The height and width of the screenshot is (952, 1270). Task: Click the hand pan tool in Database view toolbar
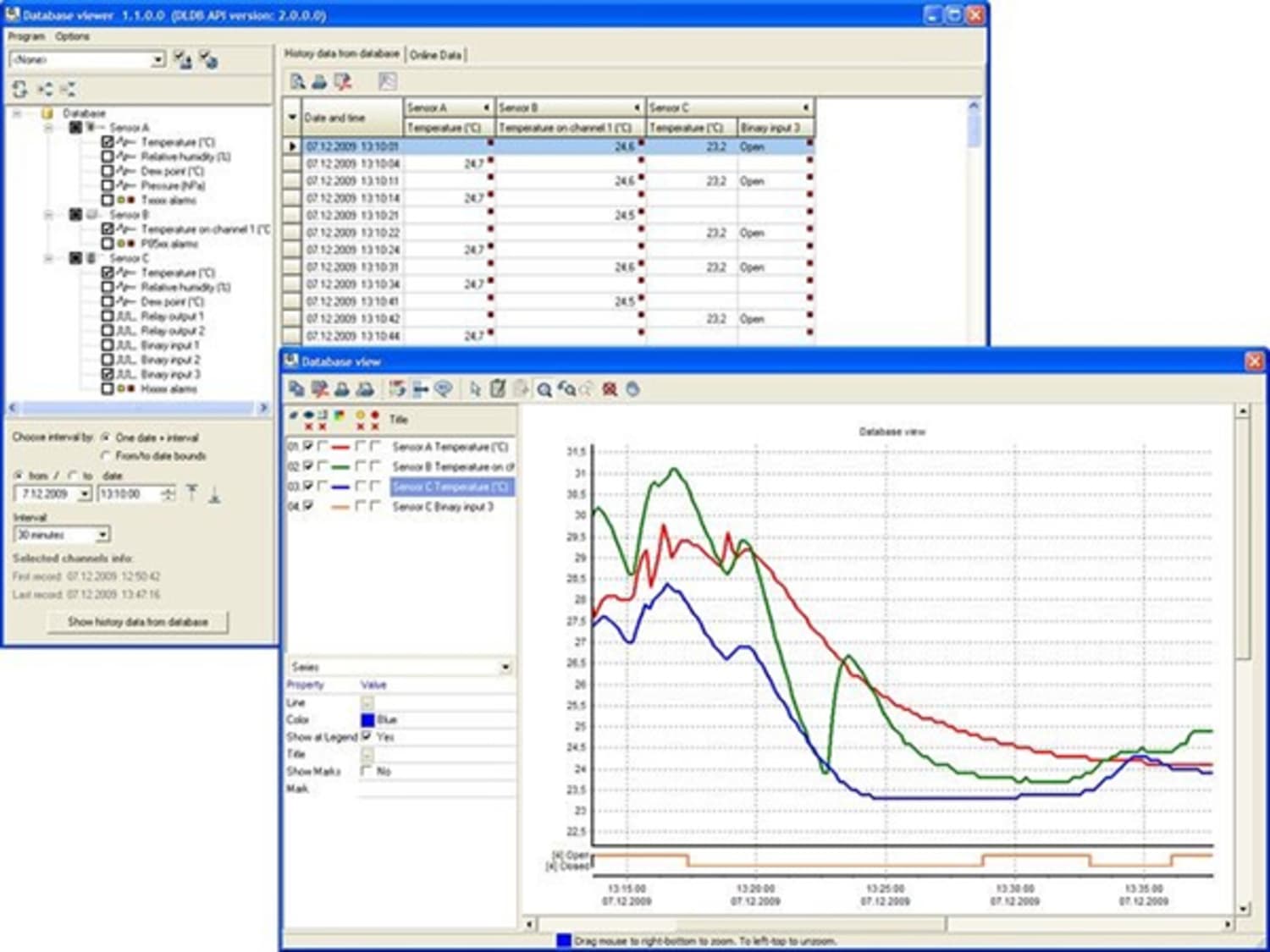coord(632,389)
